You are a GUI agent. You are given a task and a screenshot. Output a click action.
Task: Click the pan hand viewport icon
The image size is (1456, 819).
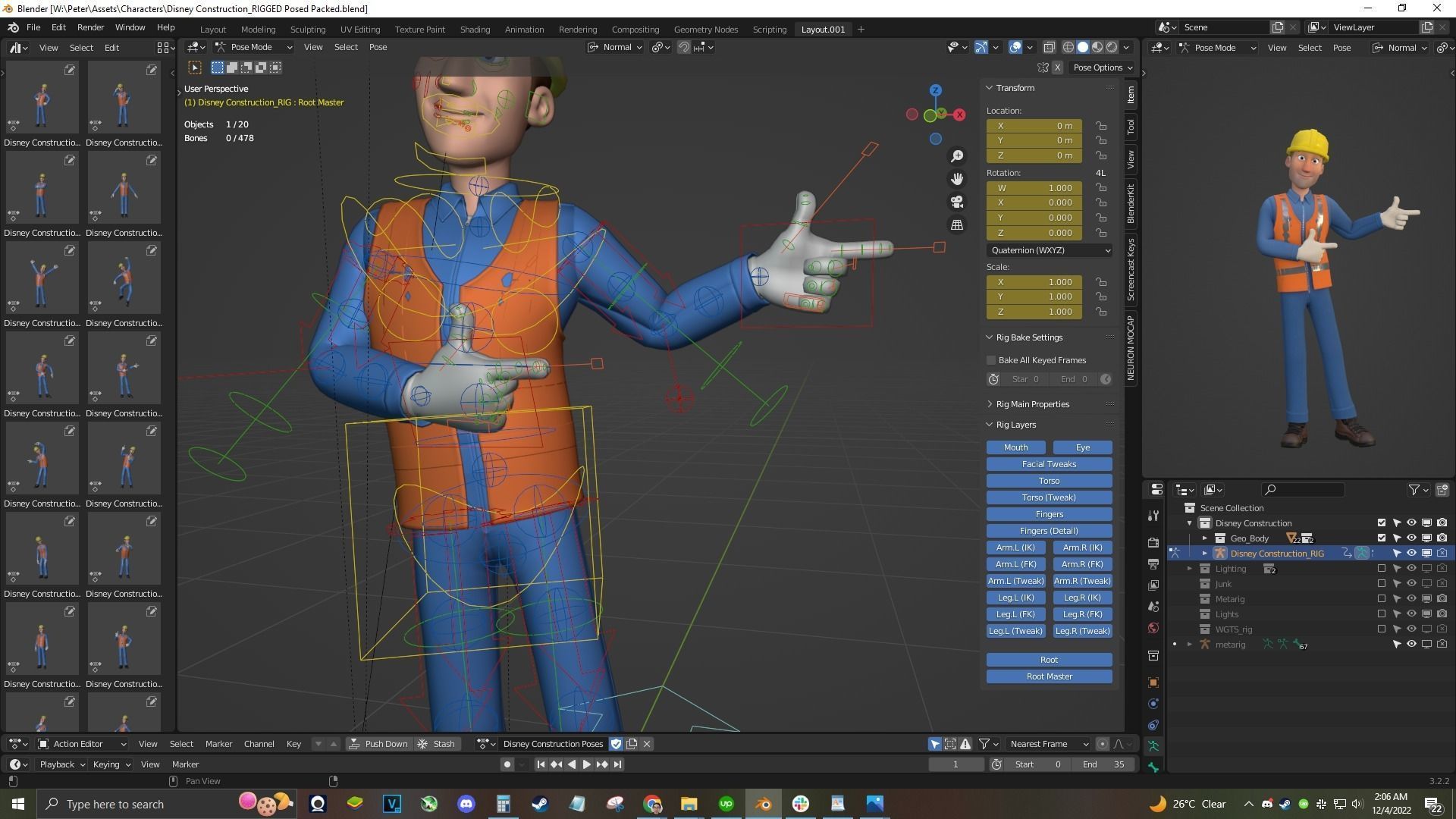point(957,179)
